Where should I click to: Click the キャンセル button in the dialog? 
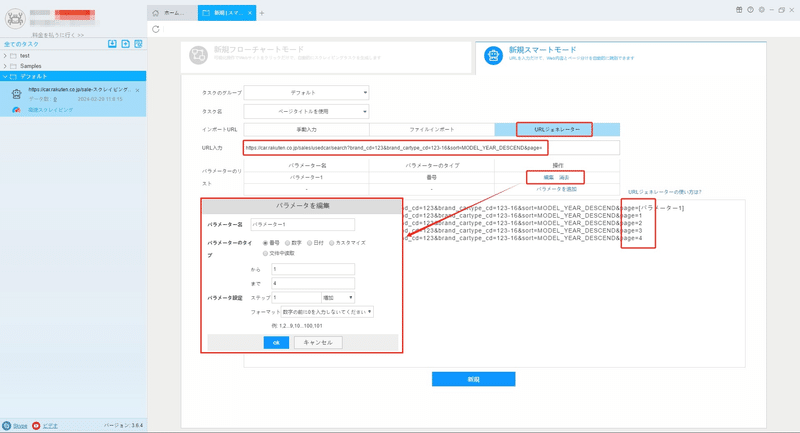coord(318,343)
